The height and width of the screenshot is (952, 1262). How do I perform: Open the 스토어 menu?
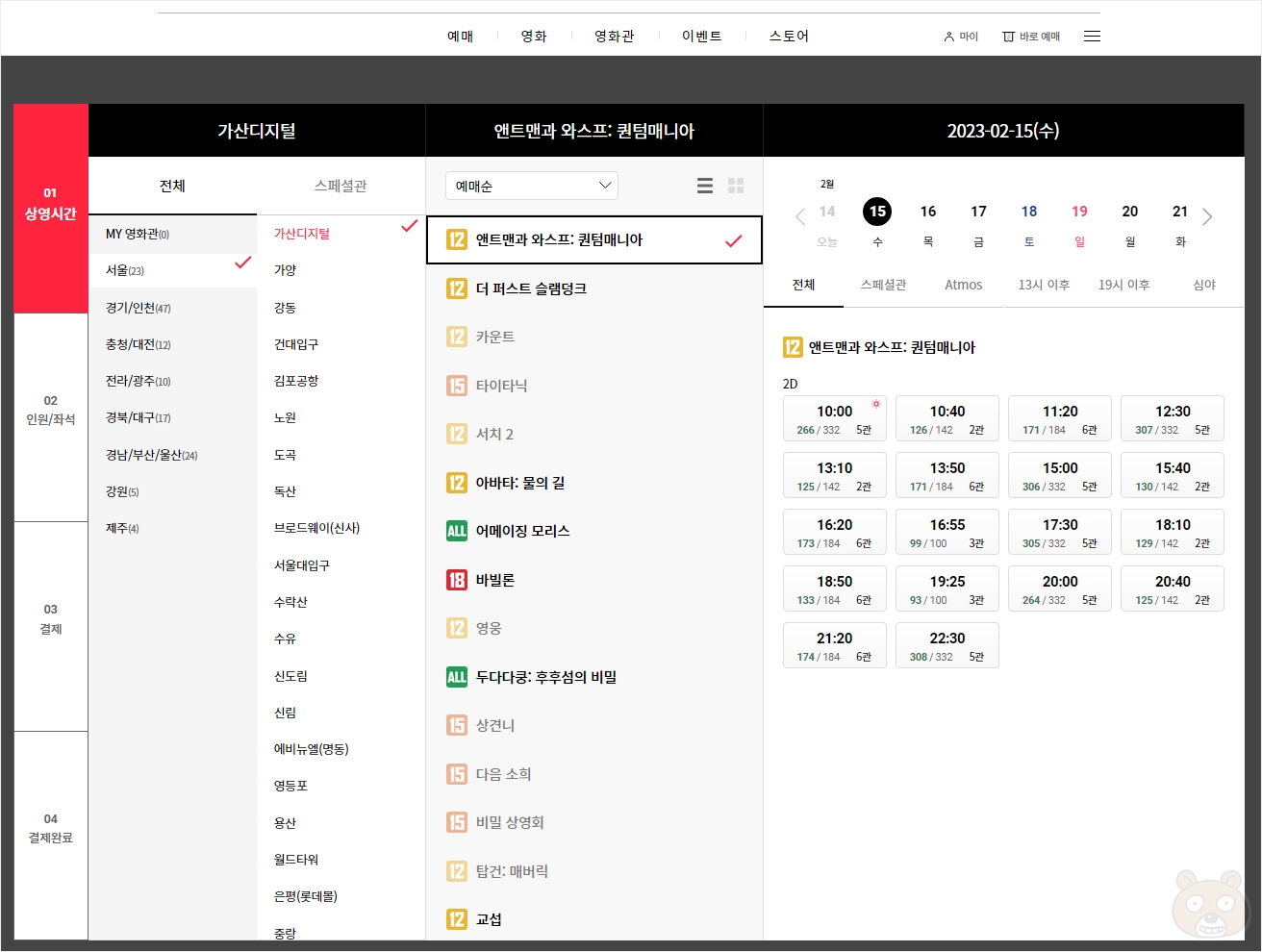click(x=789, y=37)
